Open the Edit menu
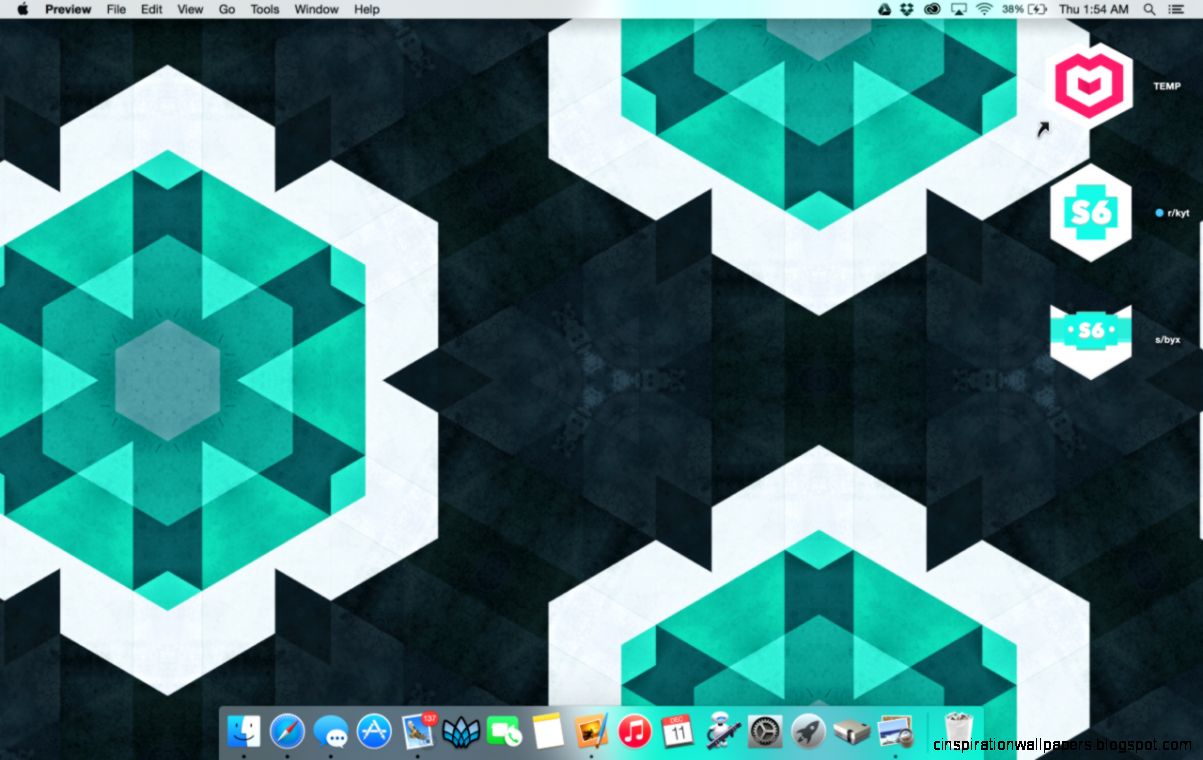Image resolution: width=1203 pixels, height=760 pixels. tap(151, 9)
